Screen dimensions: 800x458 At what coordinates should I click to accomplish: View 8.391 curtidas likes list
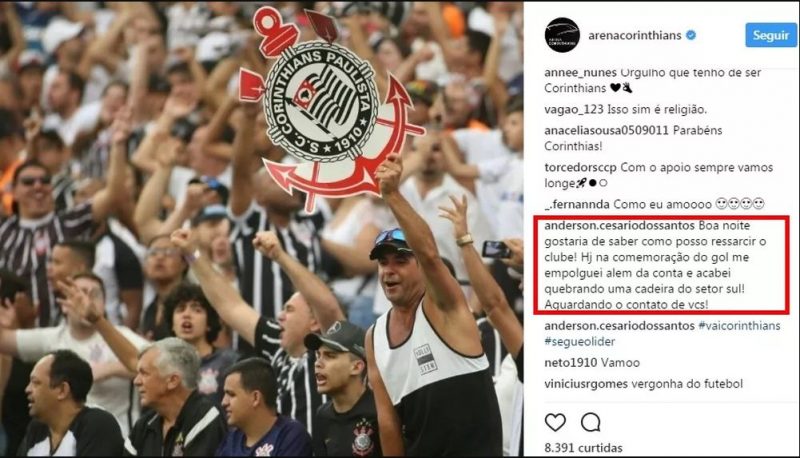pyautogui.click(x=583, y=448)
